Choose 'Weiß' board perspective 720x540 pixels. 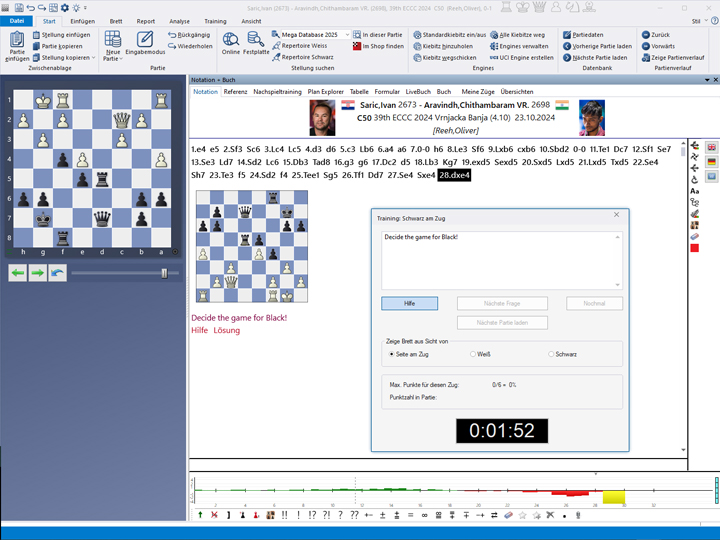tap(472, 354)
